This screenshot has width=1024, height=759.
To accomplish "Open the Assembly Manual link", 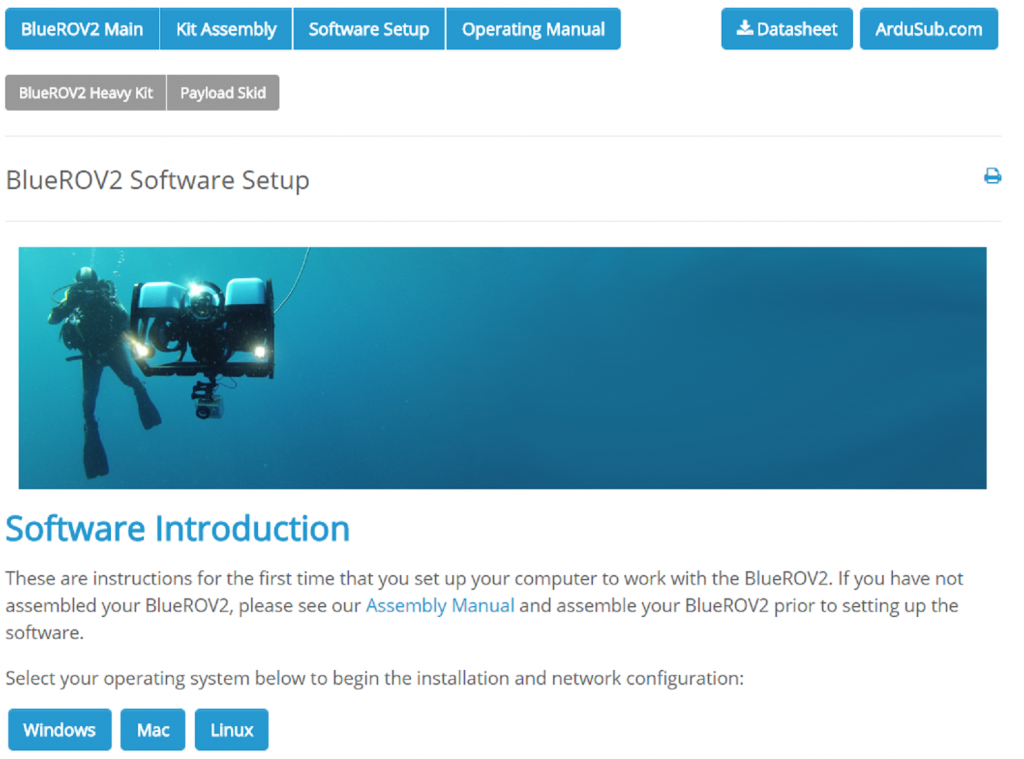I will coord(440,606).
